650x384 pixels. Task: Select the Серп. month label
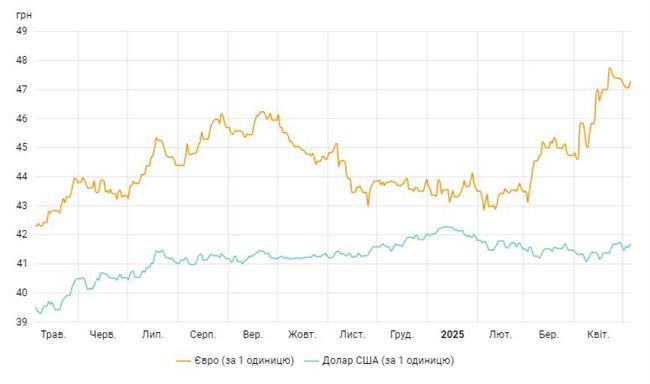[203, 334]
